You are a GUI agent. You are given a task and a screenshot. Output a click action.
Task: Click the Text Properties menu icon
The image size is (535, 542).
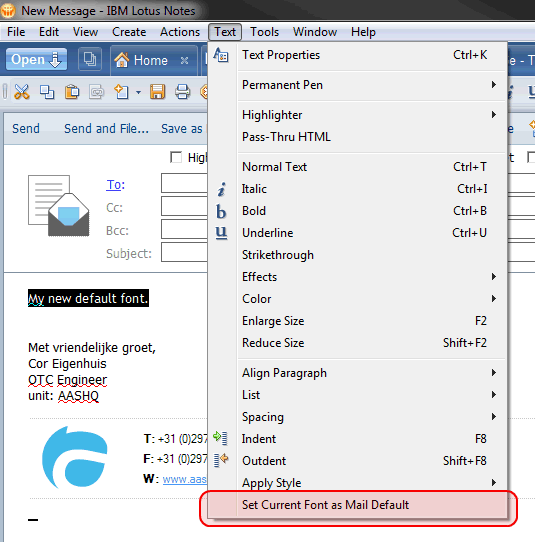221,55
